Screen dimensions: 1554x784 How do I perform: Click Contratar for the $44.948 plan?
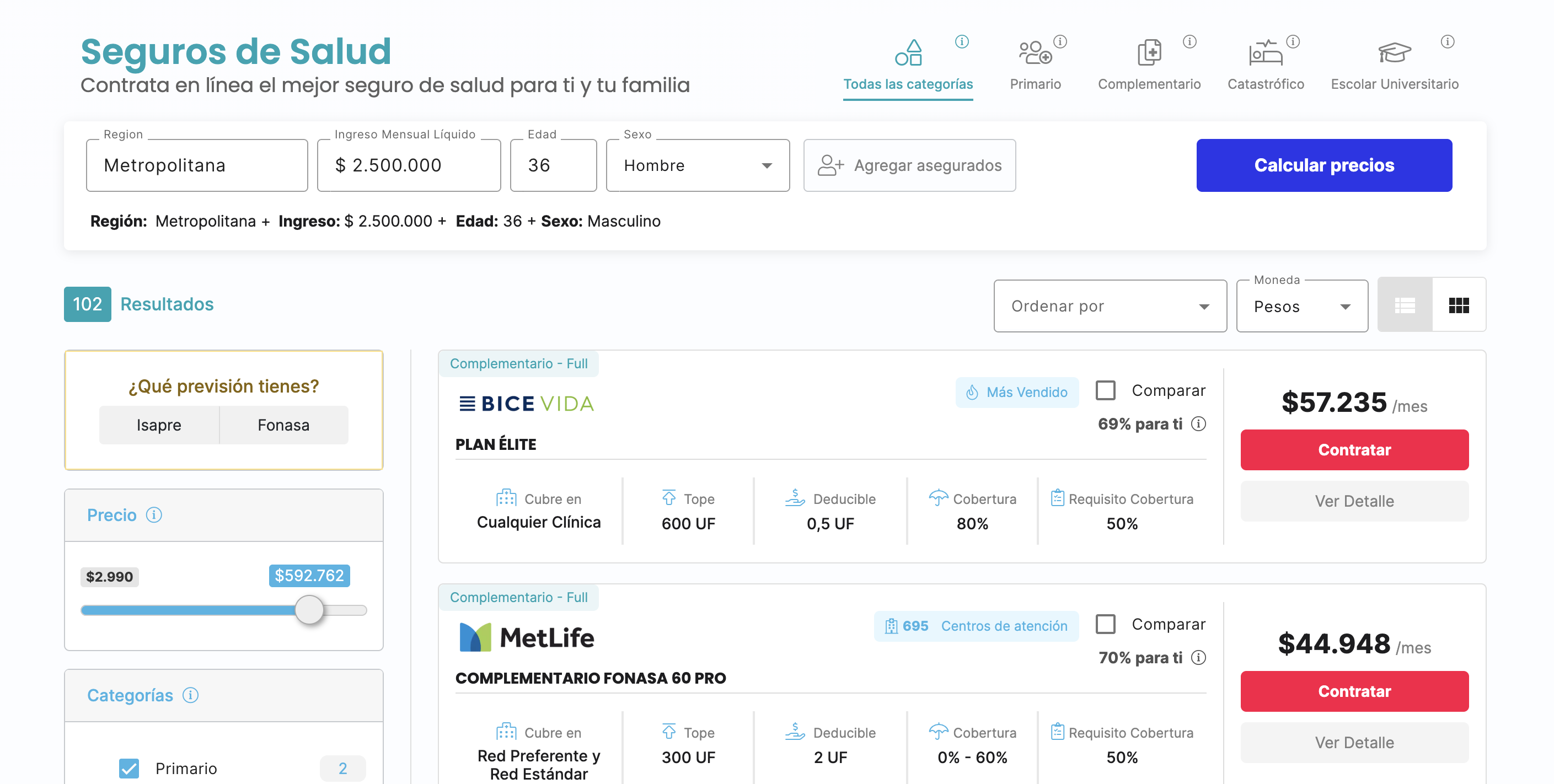(1354, 691)
